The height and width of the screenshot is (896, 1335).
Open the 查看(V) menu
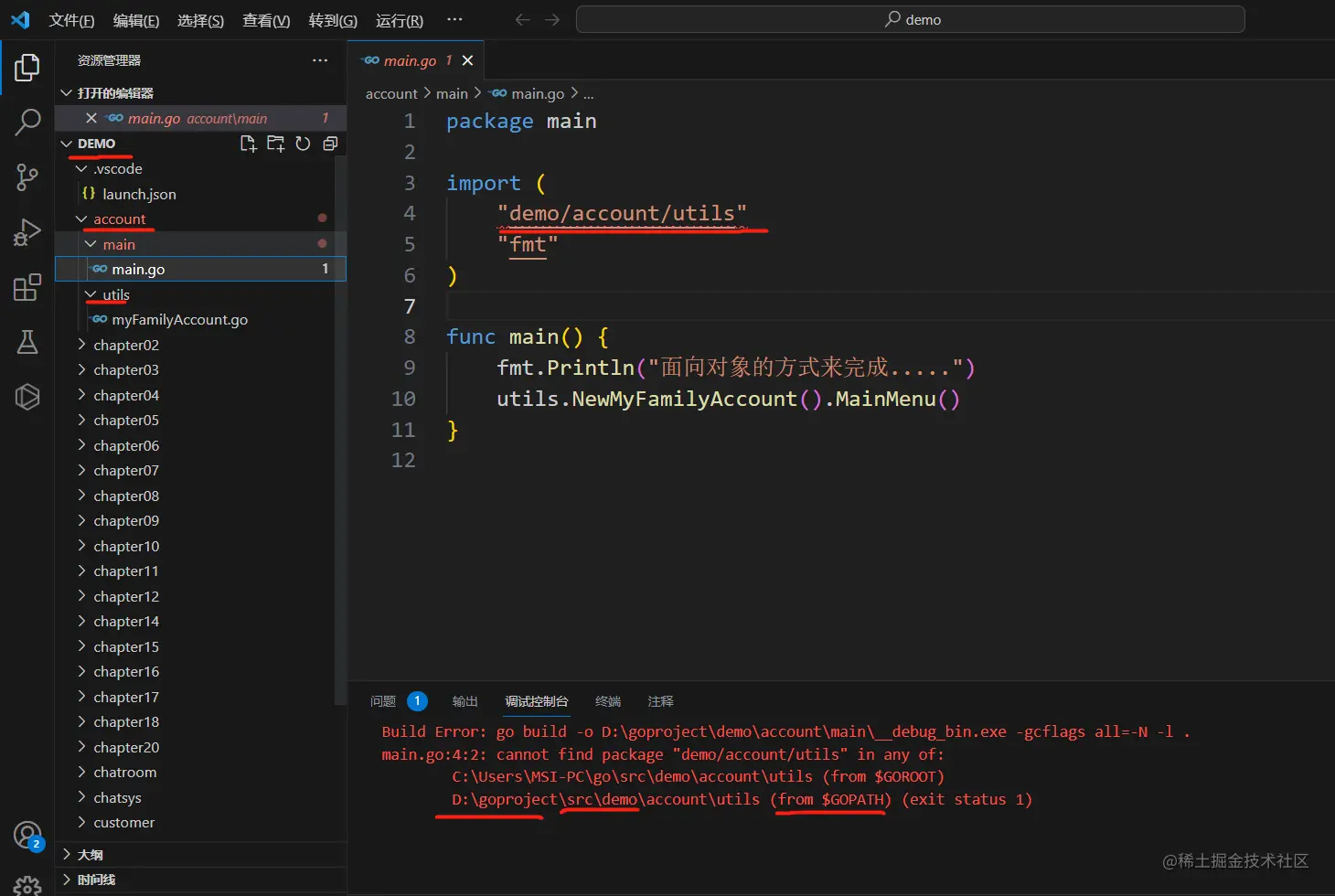tap(266, 20)
